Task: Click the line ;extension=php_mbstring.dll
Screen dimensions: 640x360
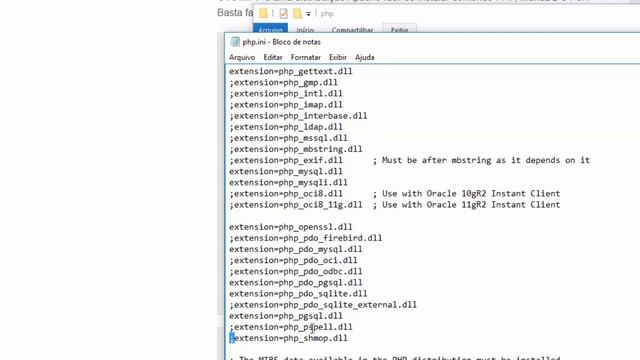Action: (x=296, y=149)
